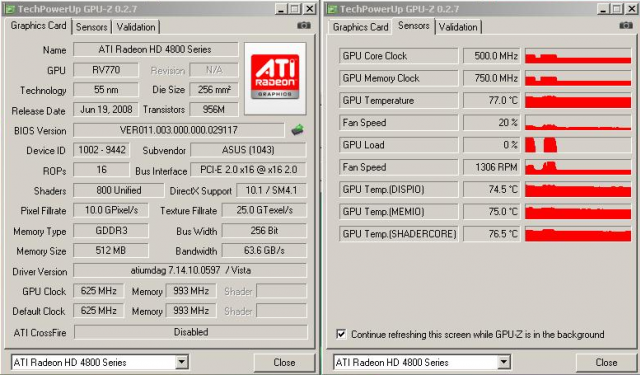
Task: Switch to Validation tab in left window
Action: [x=136, y=27]
